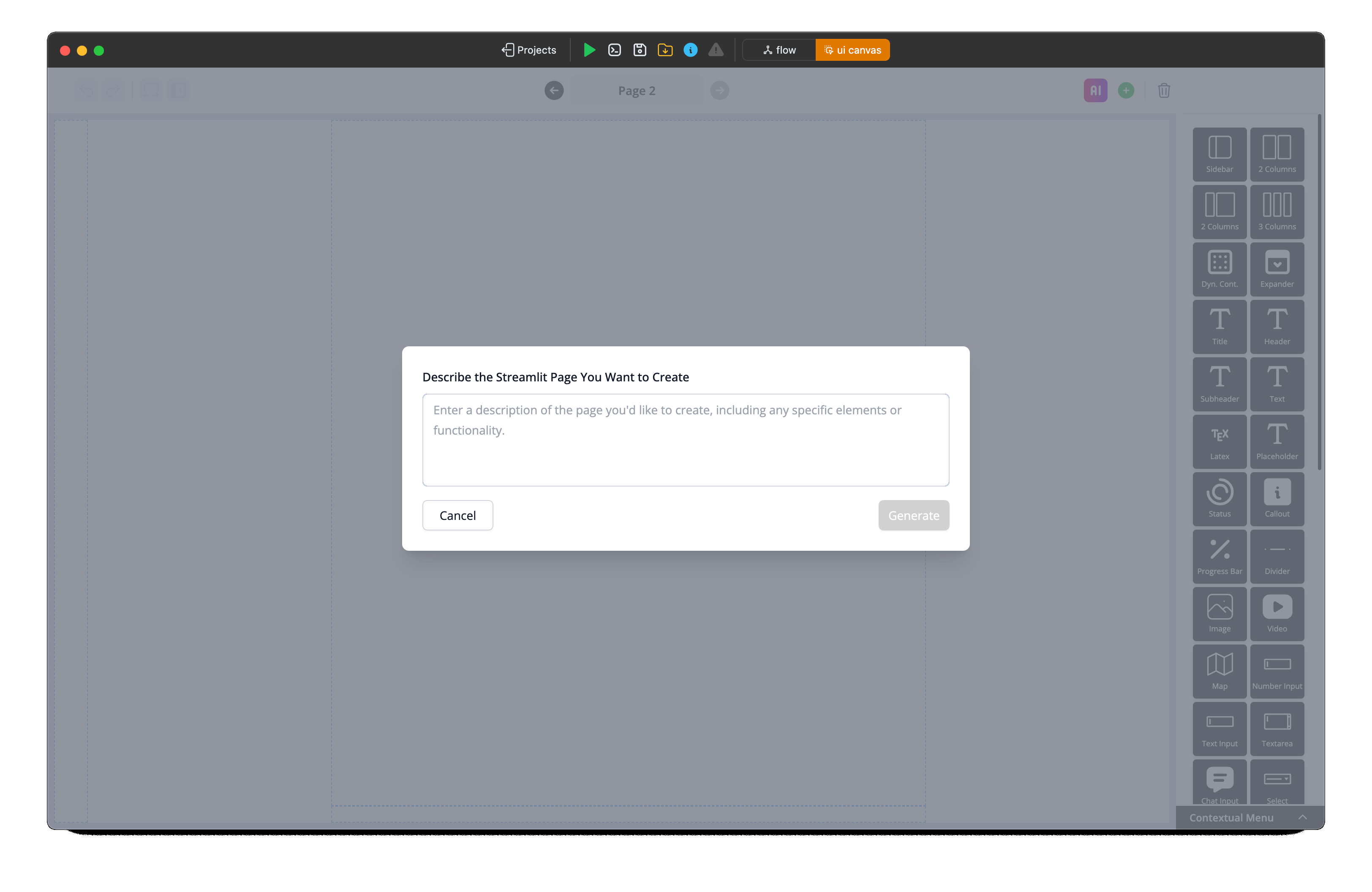
Task: Switch to the flow tab
Action: tap(779, 50)
